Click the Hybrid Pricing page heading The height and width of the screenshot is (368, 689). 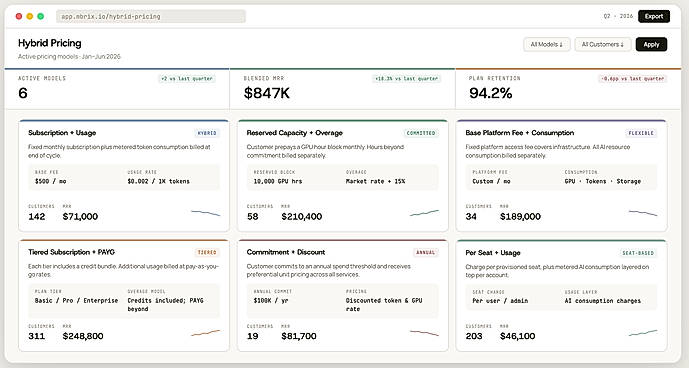click(50, 43)
